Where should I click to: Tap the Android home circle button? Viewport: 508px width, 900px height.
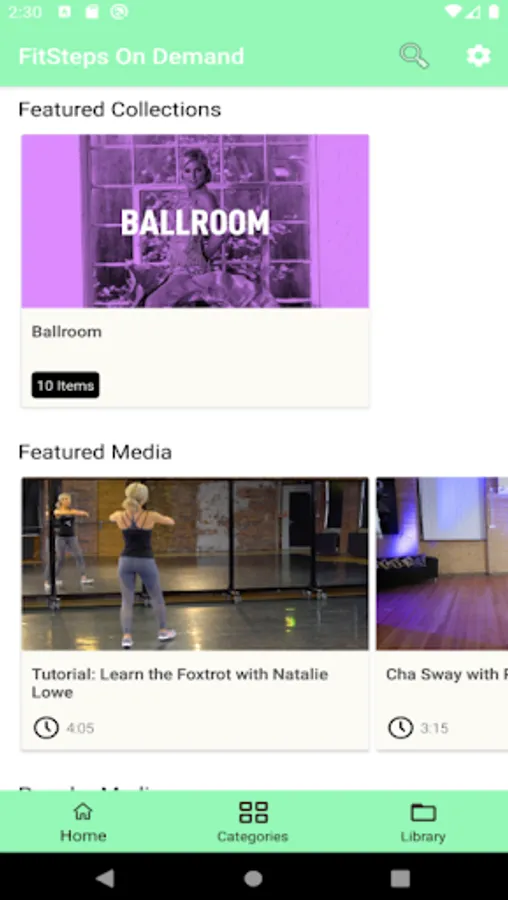point(253,878)
